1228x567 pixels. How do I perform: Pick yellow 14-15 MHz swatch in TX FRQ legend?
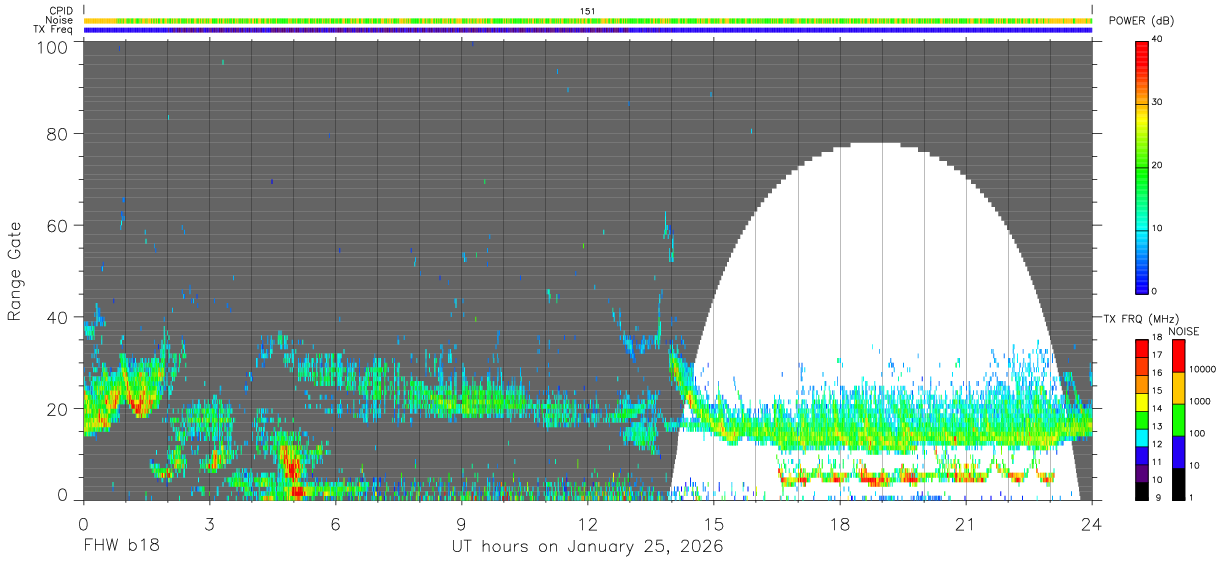point(1142,401)
